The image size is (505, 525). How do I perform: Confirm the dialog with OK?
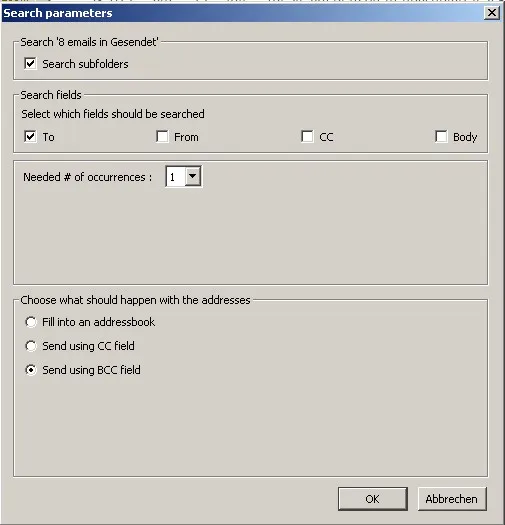pos(373,499)
